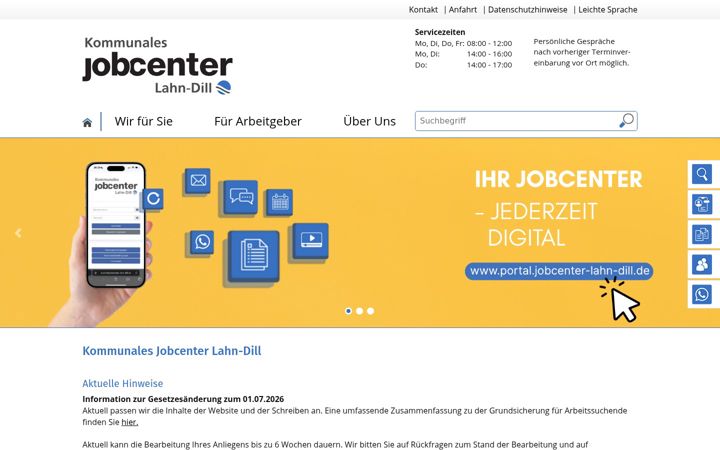Click the 'Kommunales Jobcenter Lahn-Dill' blue heading
Screen dimensions: 720x450
pyautogui.click(x=172, y=351)
